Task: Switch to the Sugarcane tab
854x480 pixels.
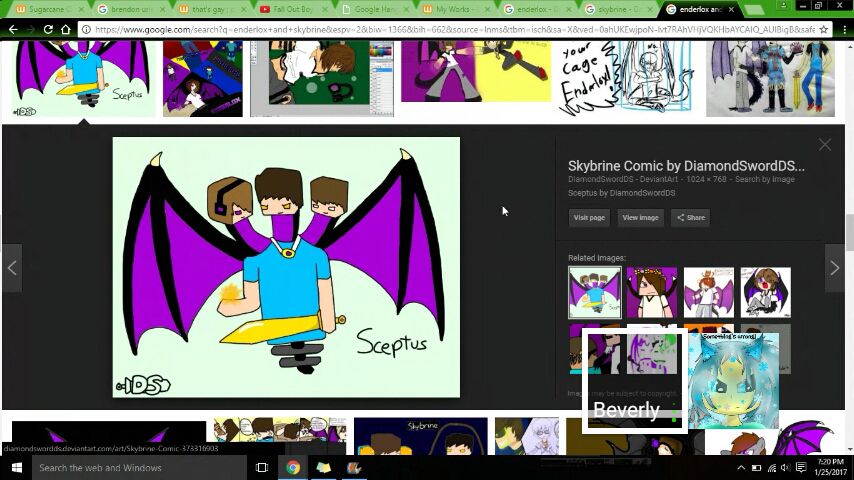Action: [46, 9]
